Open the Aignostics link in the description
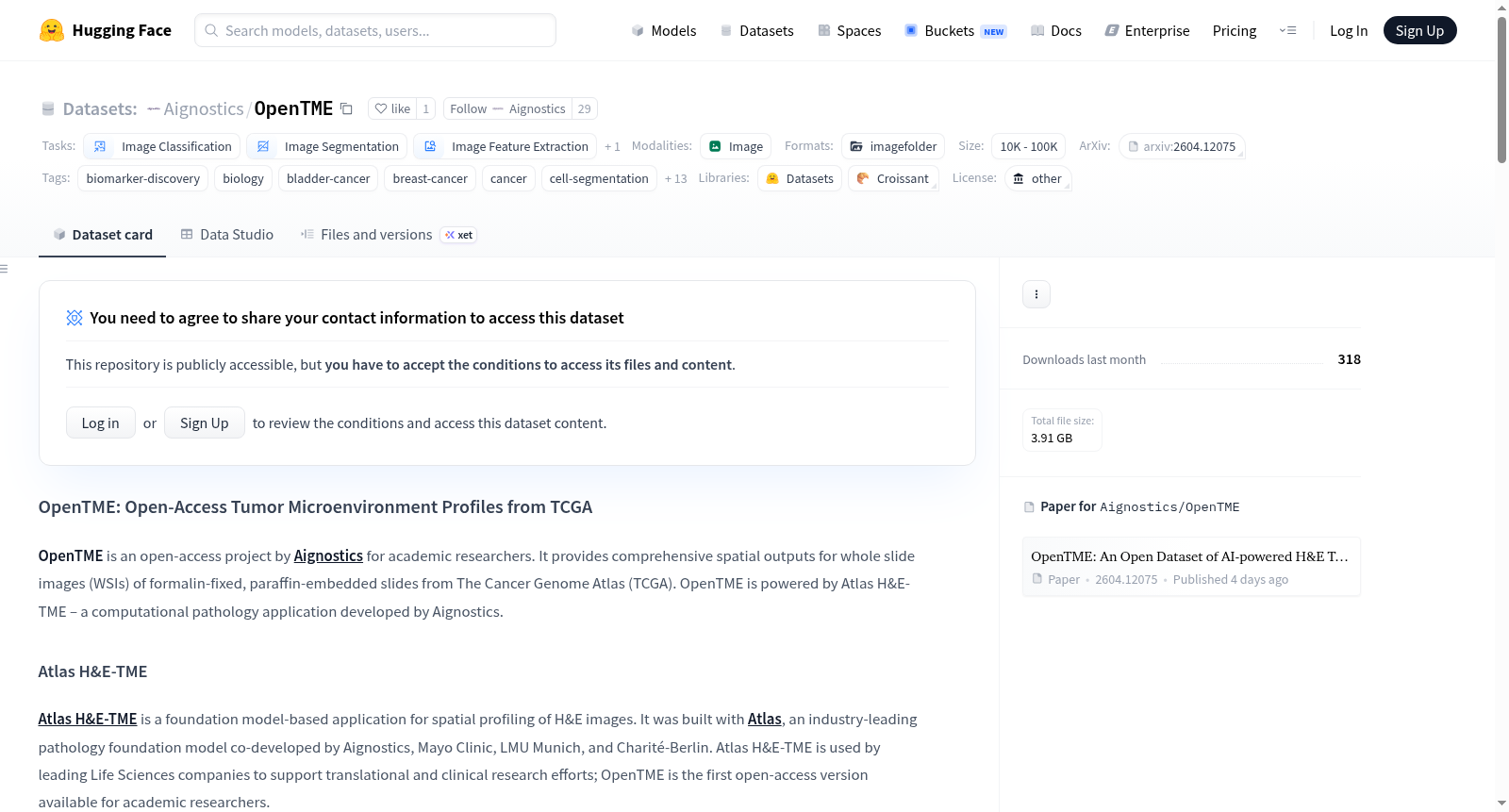The image size is (1509, 812). click(328, 555)
